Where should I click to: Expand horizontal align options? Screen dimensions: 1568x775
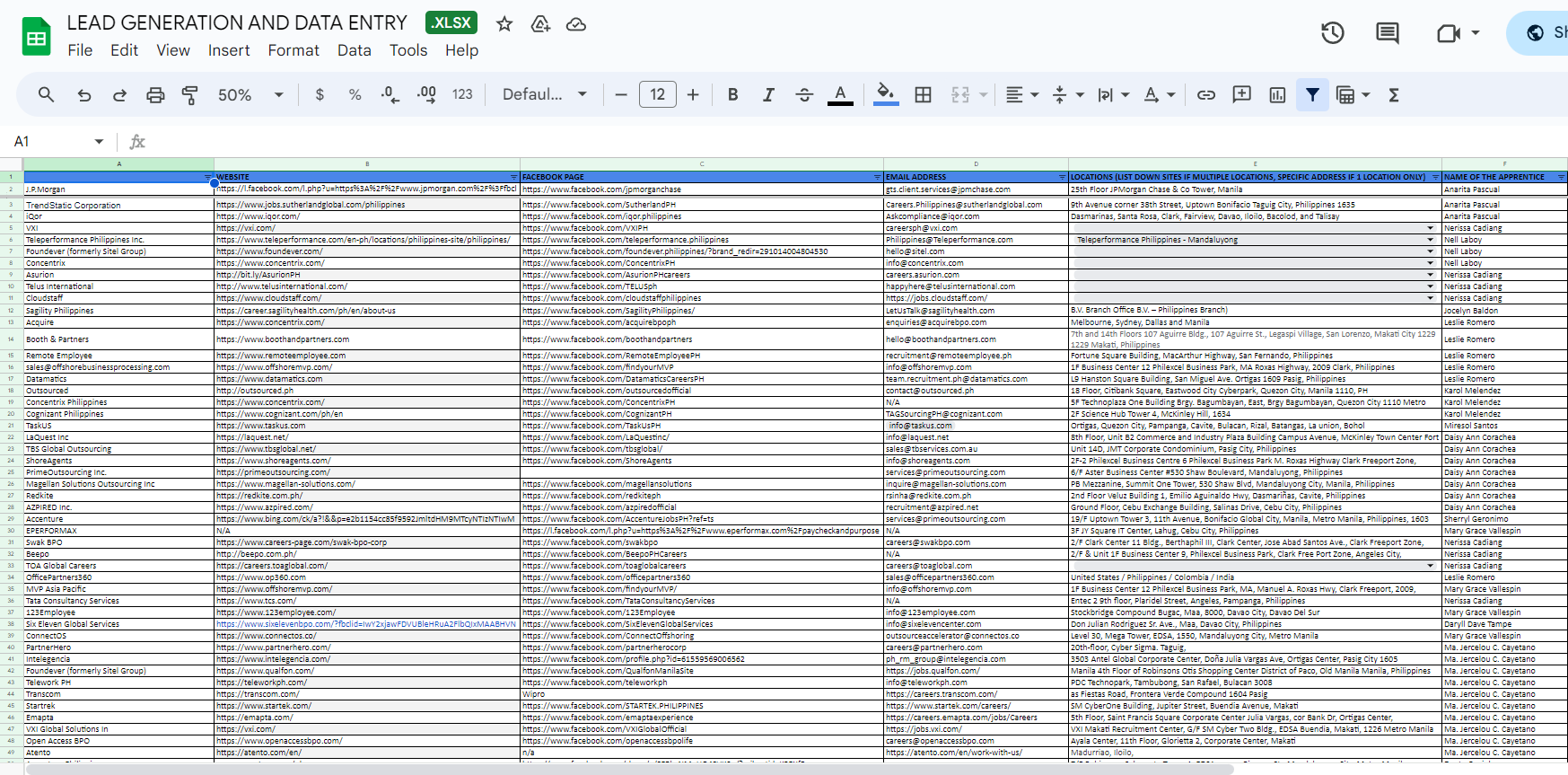point(1034,94)
